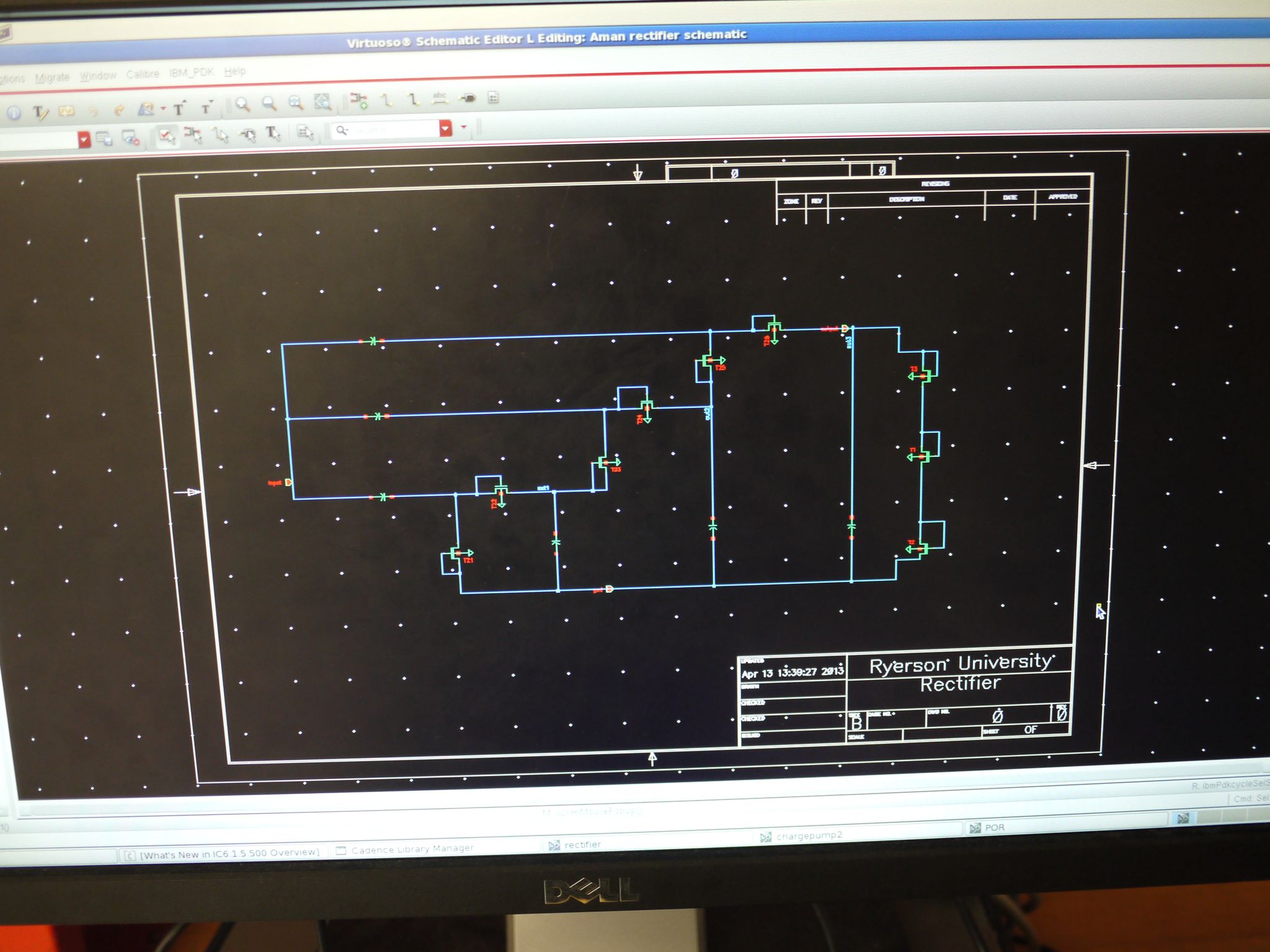Toggle the pin selection filter icon
The image size is (1270, 952).
click(248, 133)
